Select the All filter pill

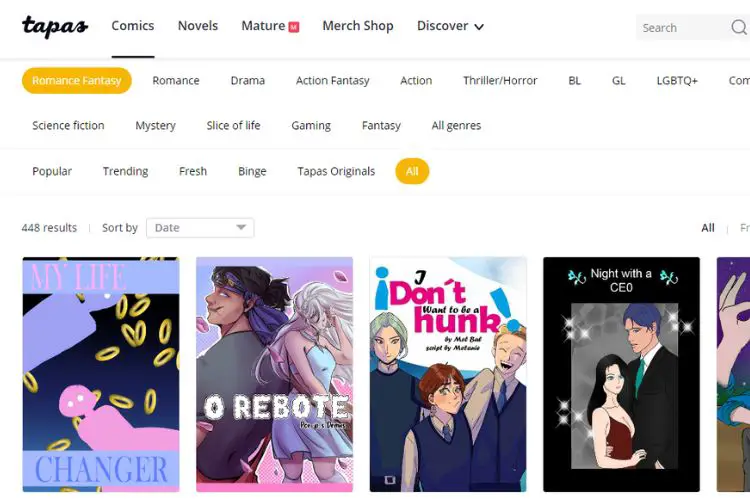click(412, 171)
